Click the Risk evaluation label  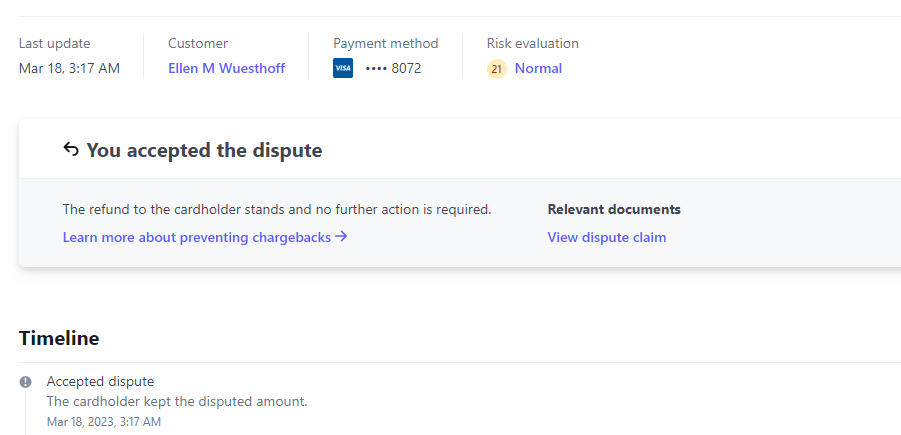[x=532, y=43]
